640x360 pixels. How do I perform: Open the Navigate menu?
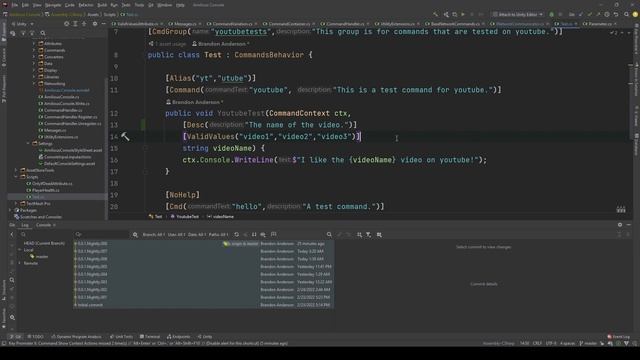(53, 5)
